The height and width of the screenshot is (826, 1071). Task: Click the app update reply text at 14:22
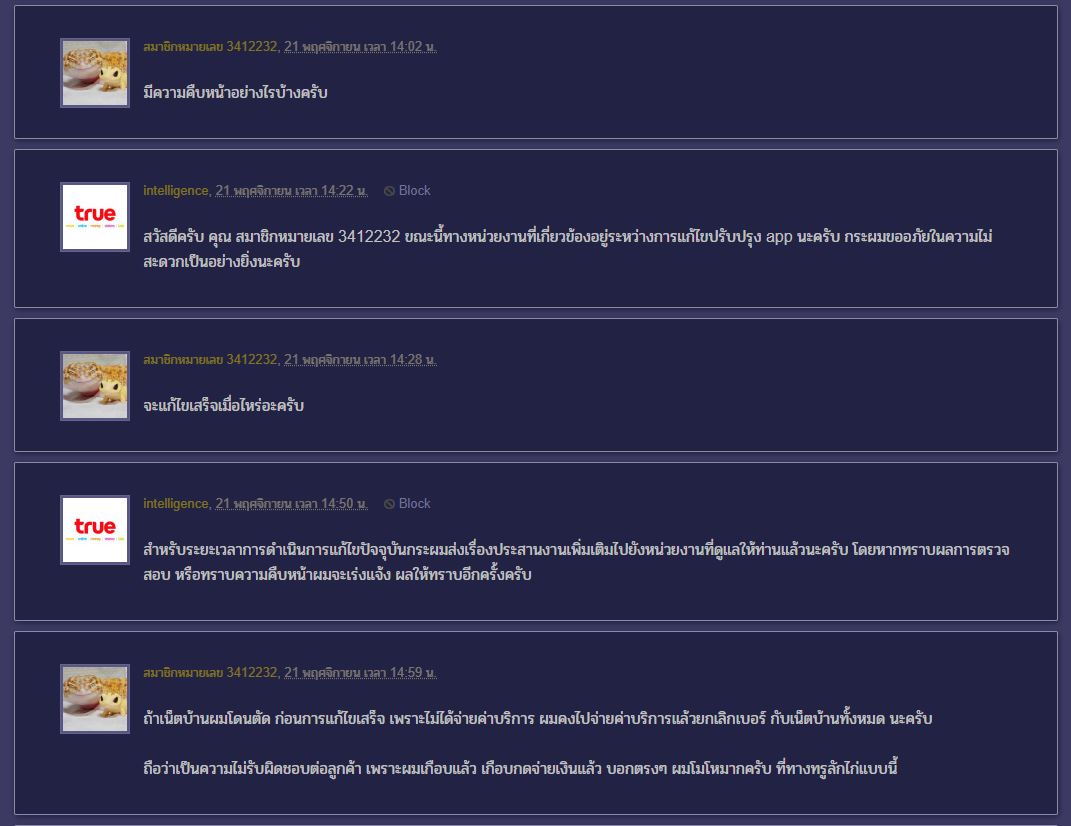568,249
